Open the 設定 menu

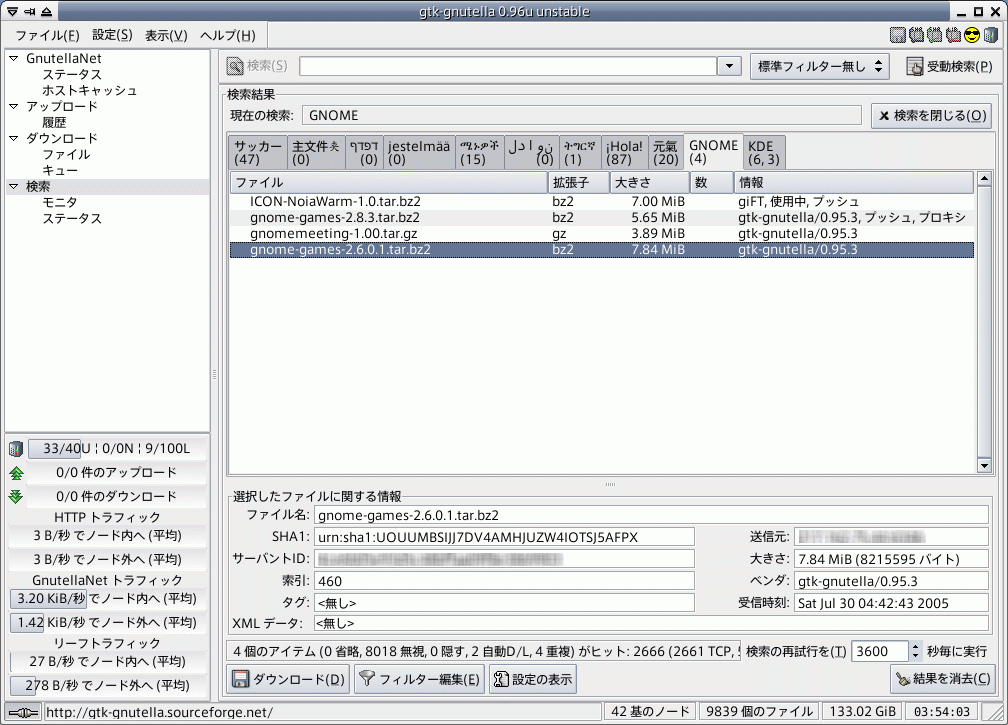click(x=111, y=35)
